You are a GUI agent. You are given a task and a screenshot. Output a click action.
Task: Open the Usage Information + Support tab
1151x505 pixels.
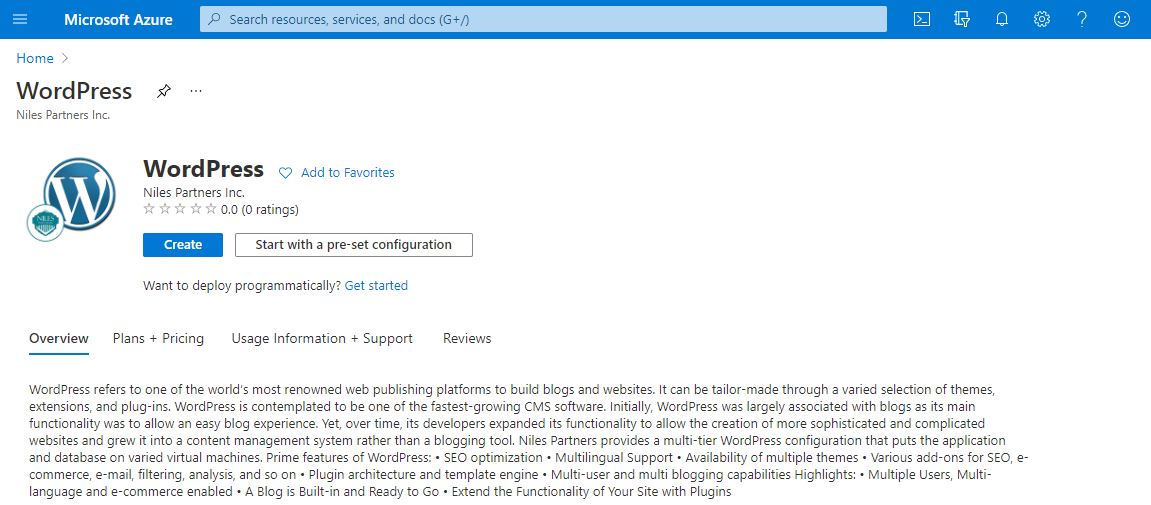[322, 339]
